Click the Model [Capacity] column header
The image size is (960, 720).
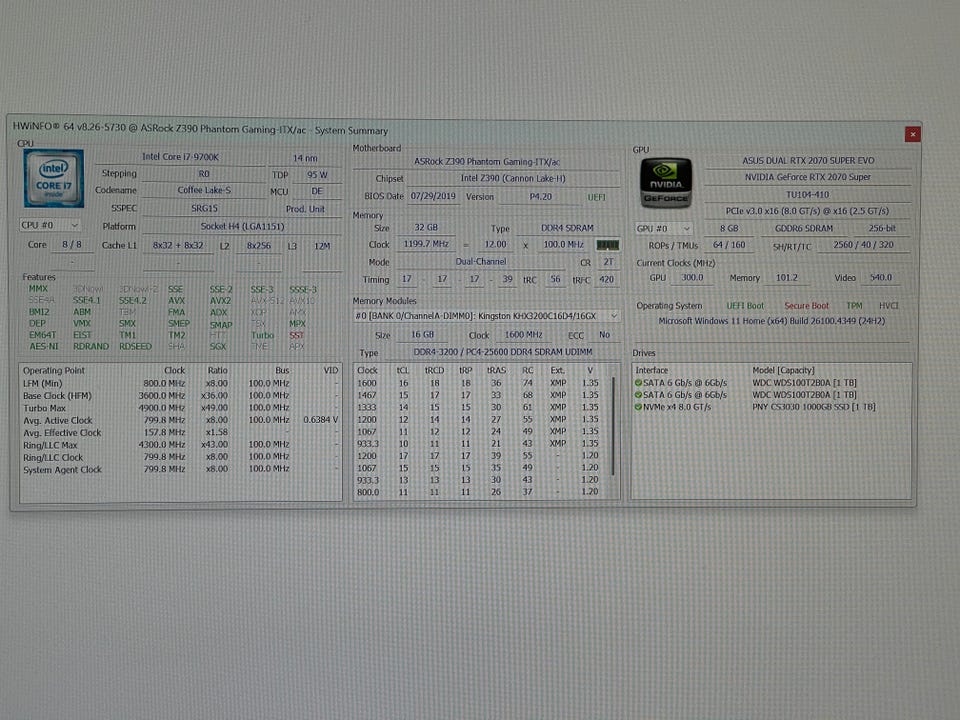[783, 370]
